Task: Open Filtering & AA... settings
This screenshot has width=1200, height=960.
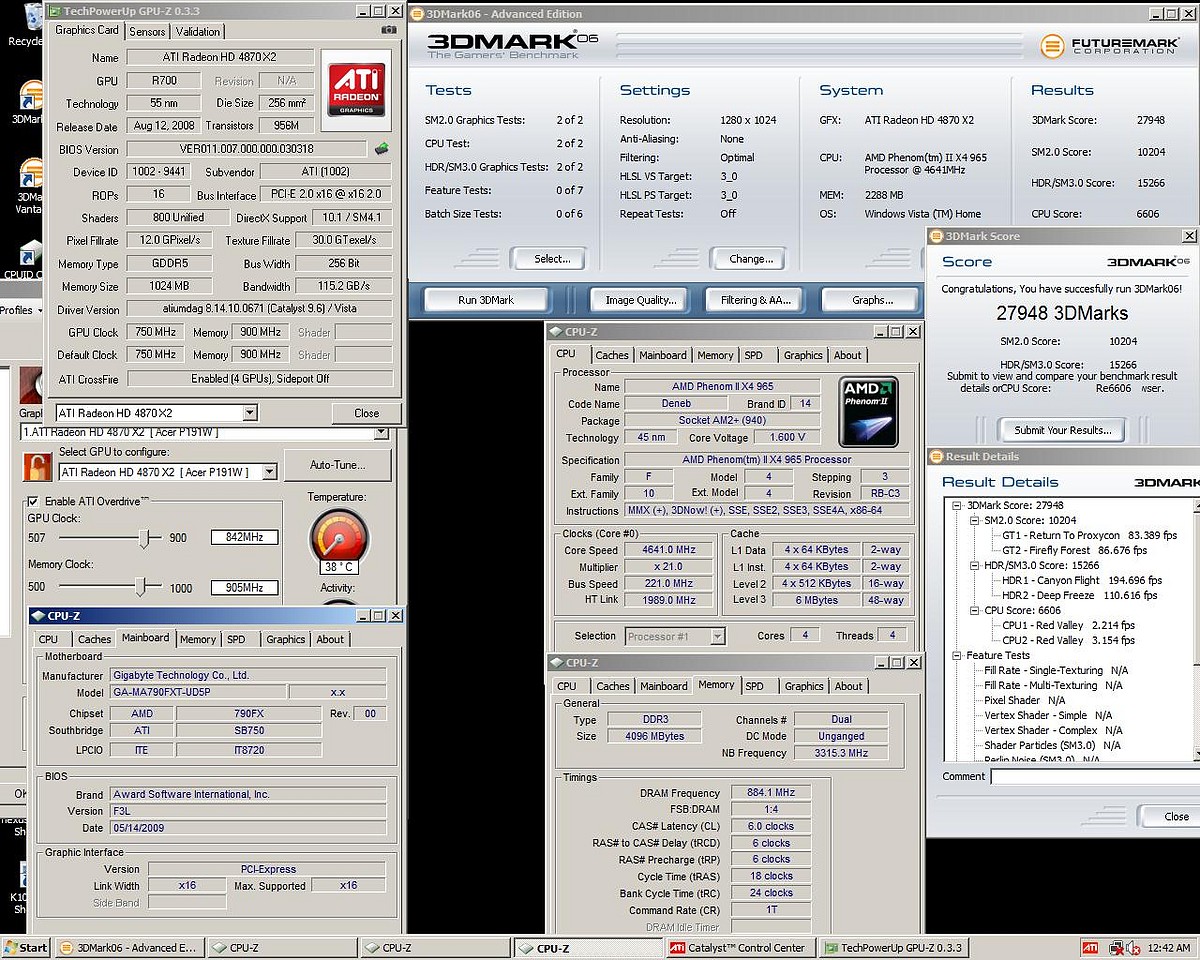Action: 756,300
